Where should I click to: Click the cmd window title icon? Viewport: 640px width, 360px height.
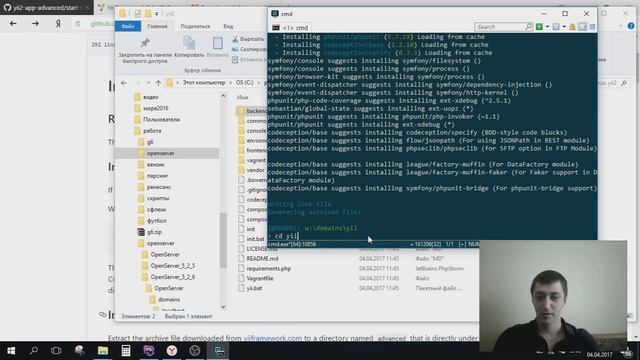[x=275, y=13]
